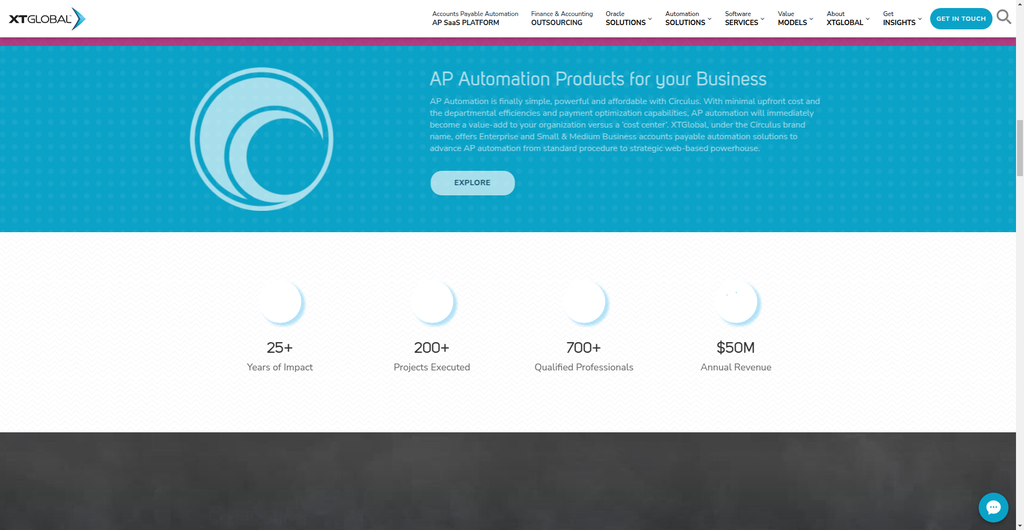This screenshot has width=1024, height=530.
Task: Click the page vertical scrollbar thumb
Action: (x=1019, y=148)
